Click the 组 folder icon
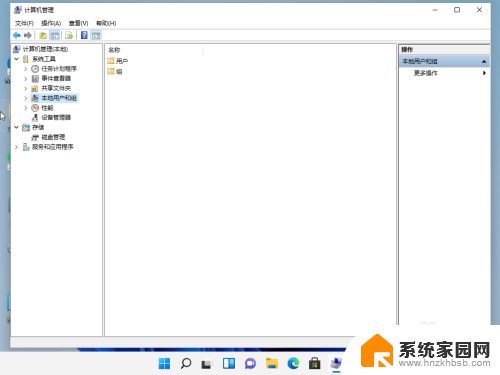Viewport: 500px width, 375px height. pos(111,71)
